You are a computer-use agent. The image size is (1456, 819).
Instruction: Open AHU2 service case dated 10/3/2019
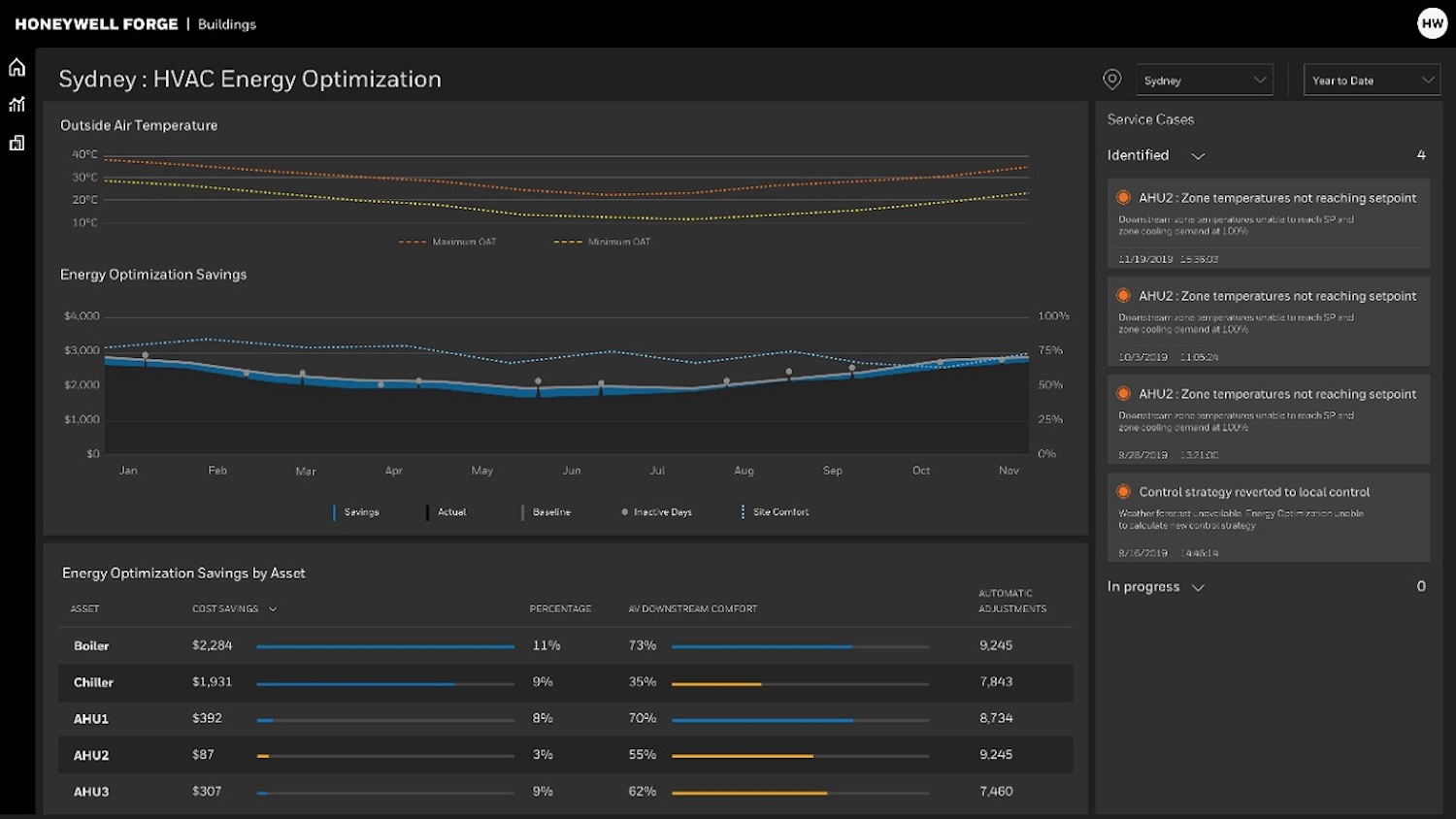pyautogui.click(x=1269, y=321)
